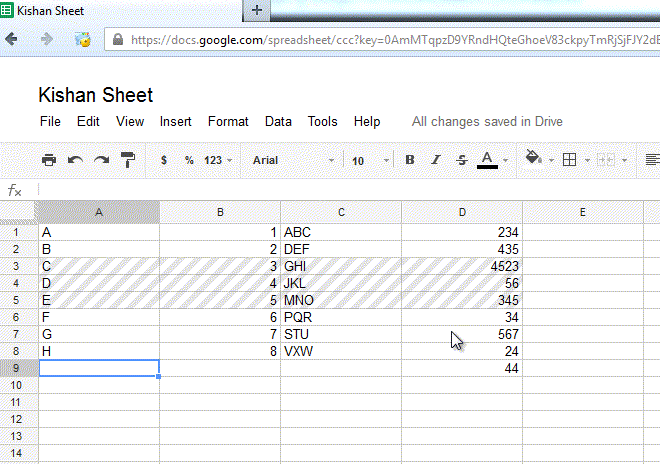Open the Format menu

pos(228,122)
